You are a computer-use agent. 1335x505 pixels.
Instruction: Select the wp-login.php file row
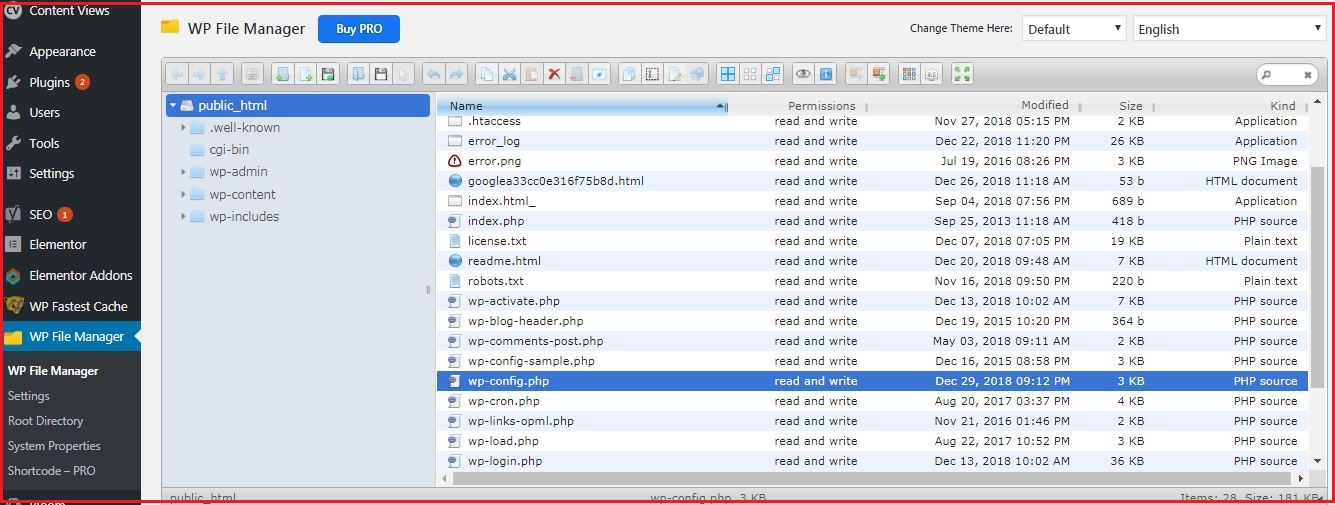pyautogui.click(x=873, y=461)
